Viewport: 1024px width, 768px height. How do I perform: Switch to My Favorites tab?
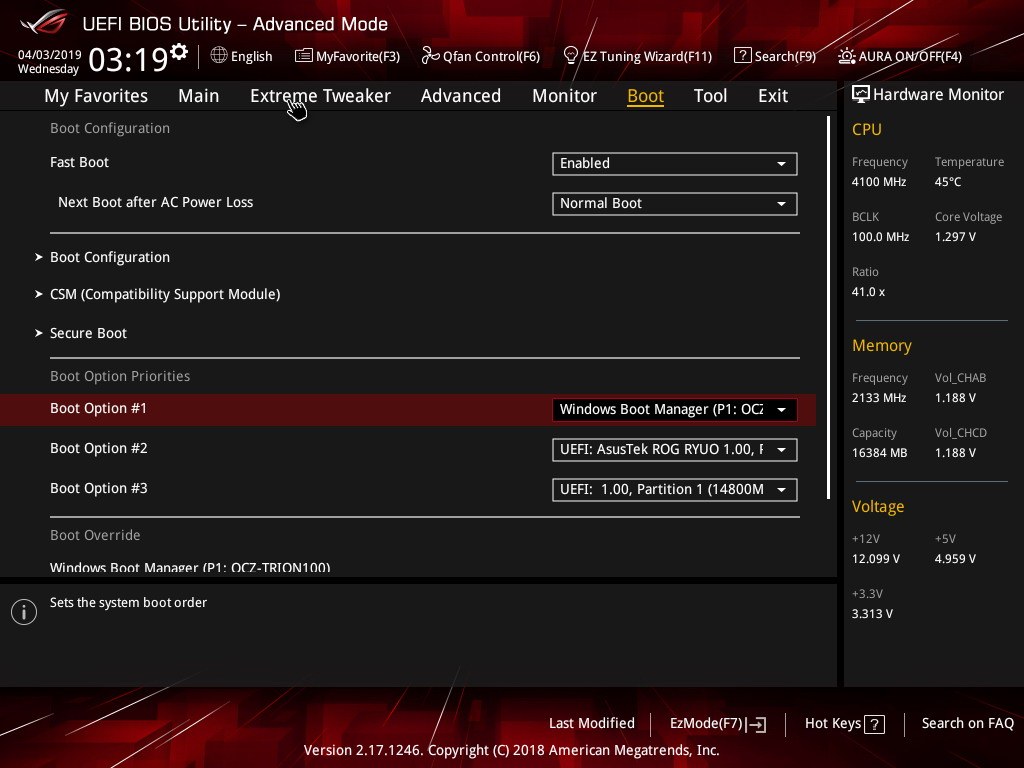click(x=96, y=96)
